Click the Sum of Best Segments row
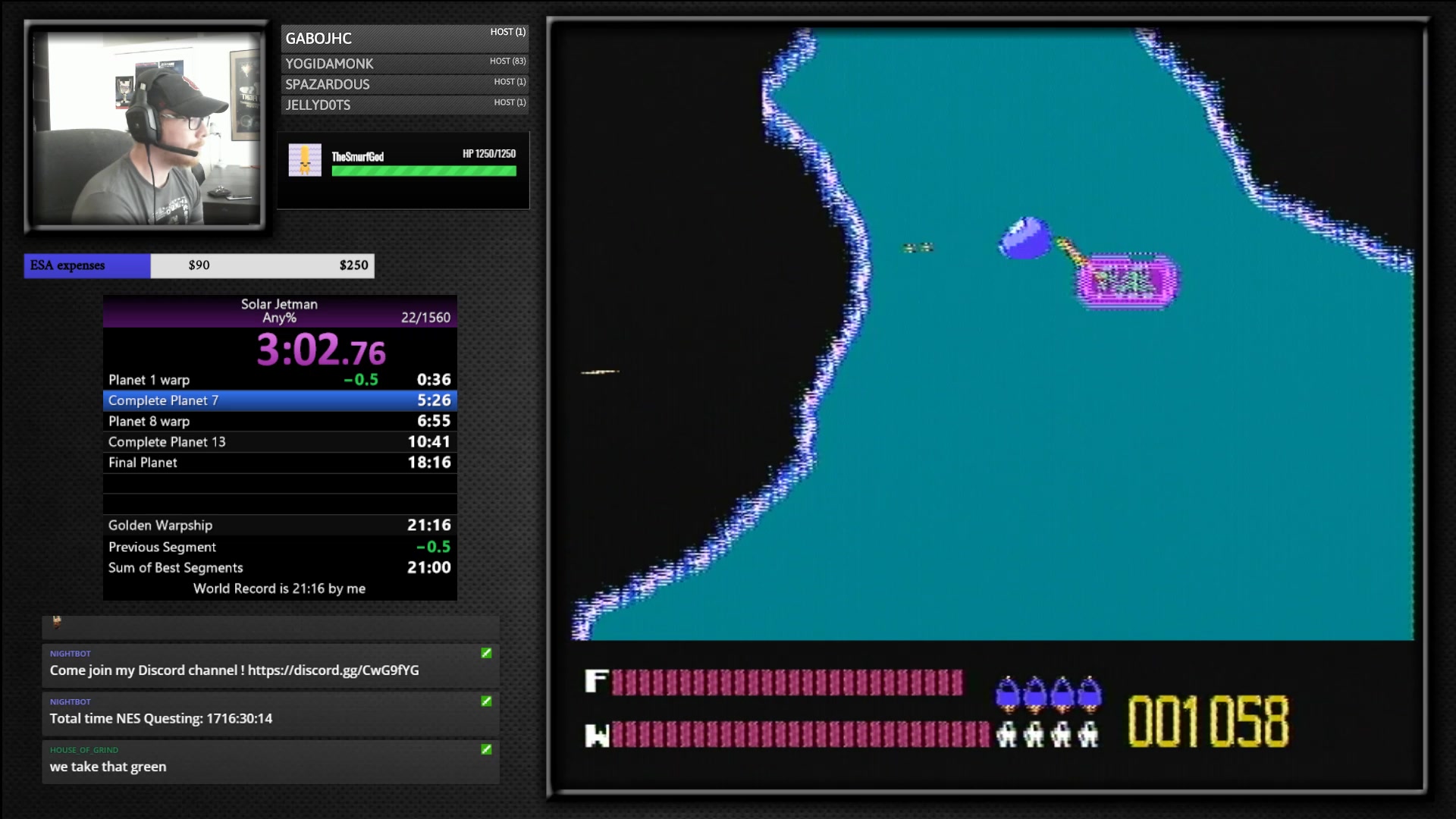Screen dimensions: 1456x819 tap(280, 568)
